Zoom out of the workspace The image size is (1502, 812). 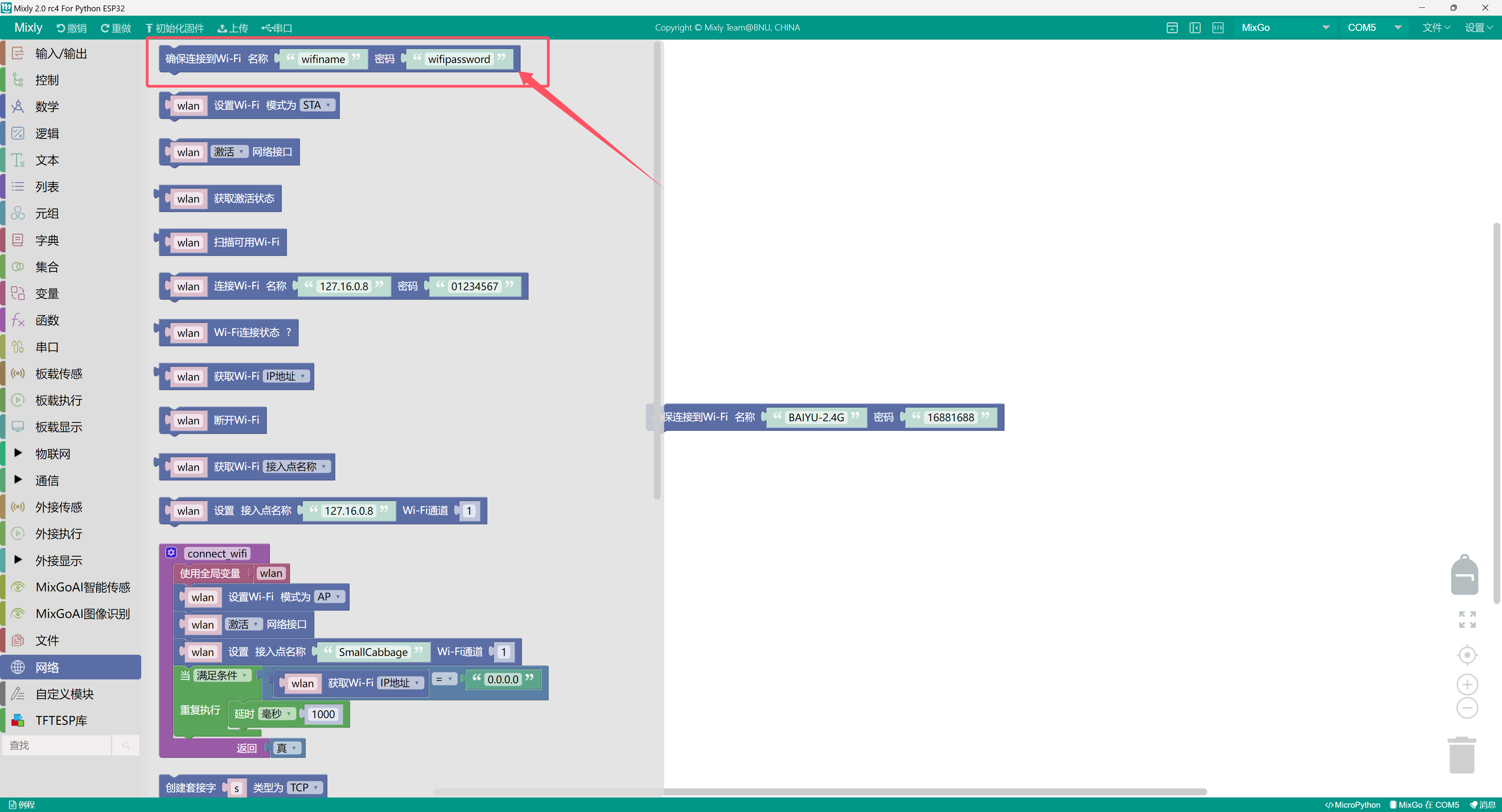pyautogui.click(x=1467, y=708)
